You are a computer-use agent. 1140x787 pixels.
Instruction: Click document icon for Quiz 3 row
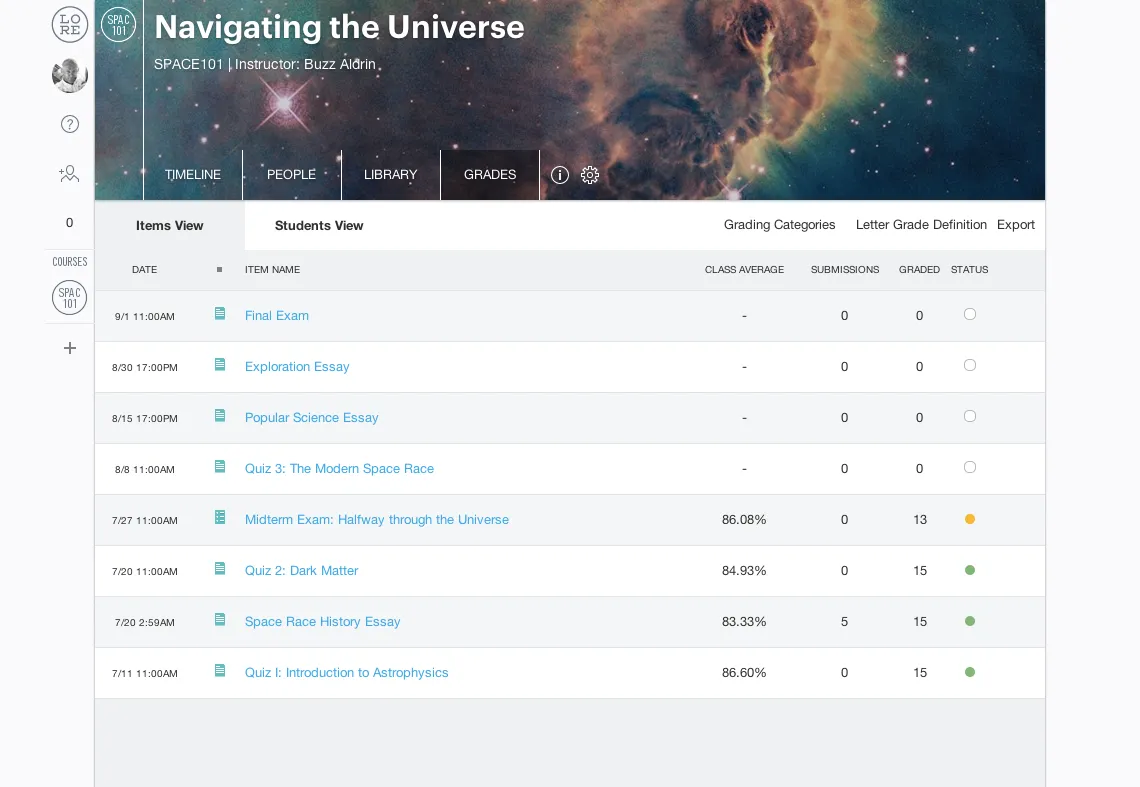tap(220, 466)
